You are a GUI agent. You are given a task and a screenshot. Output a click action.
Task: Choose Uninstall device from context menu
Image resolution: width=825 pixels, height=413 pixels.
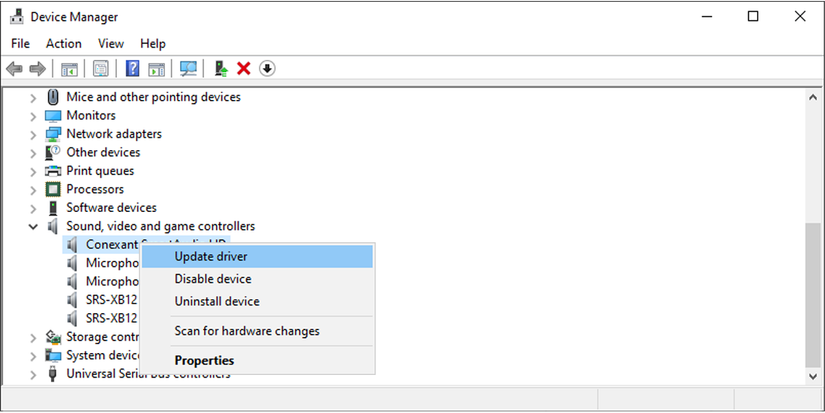coord(257,302)
